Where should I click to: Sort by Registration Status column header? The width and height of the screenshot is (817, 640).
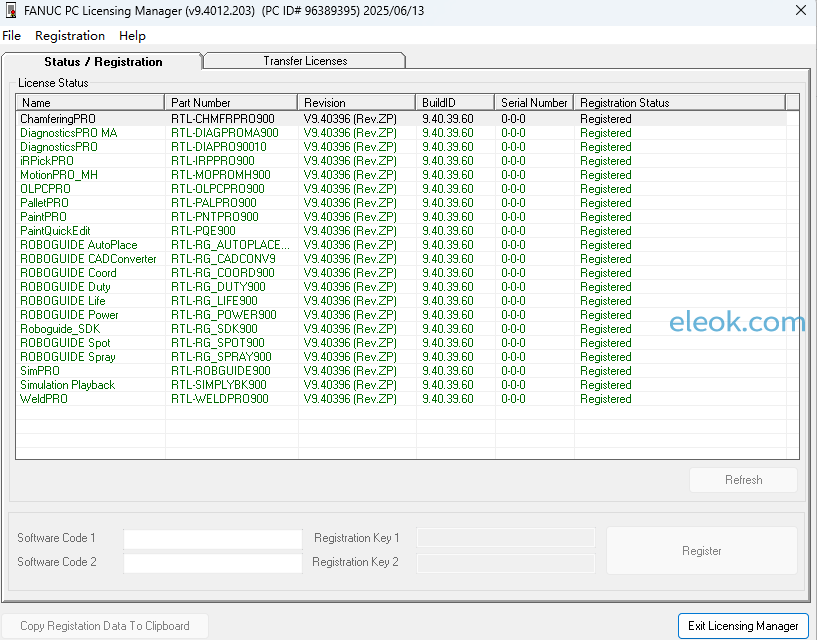pos(679,103)
